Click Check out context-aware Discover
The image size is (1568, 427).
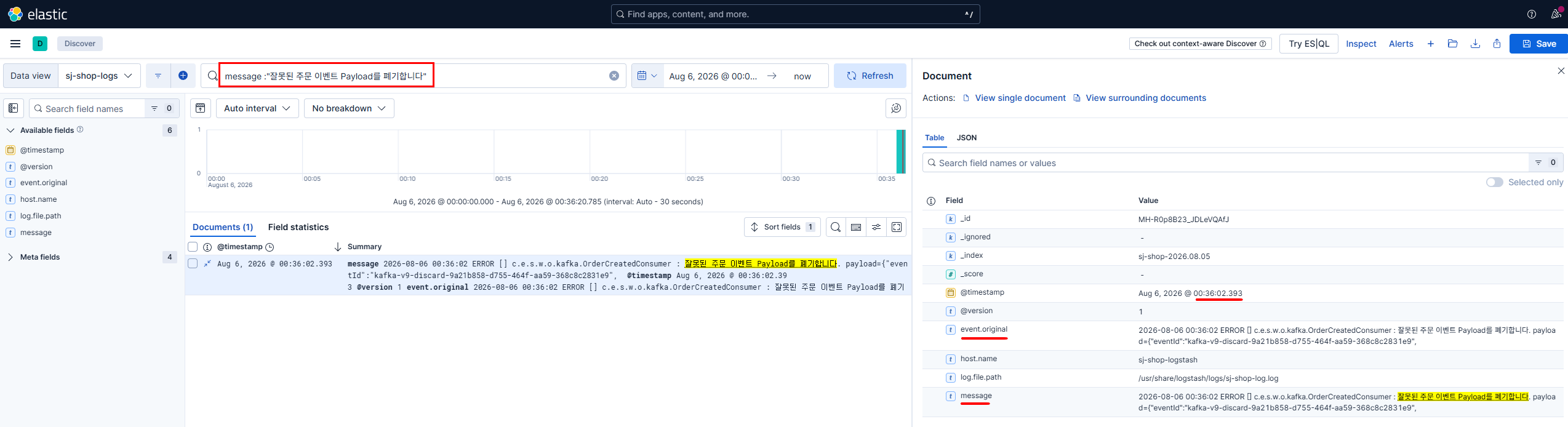[1201, 44]
